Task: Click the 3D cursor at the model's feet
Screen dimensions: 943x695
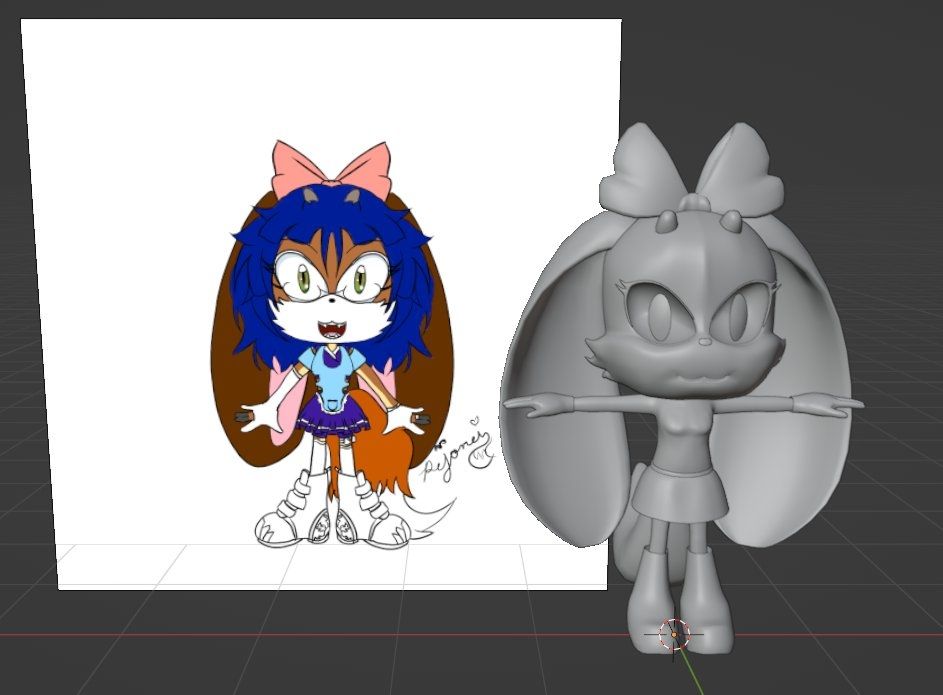Action: [x=674, y=634]
